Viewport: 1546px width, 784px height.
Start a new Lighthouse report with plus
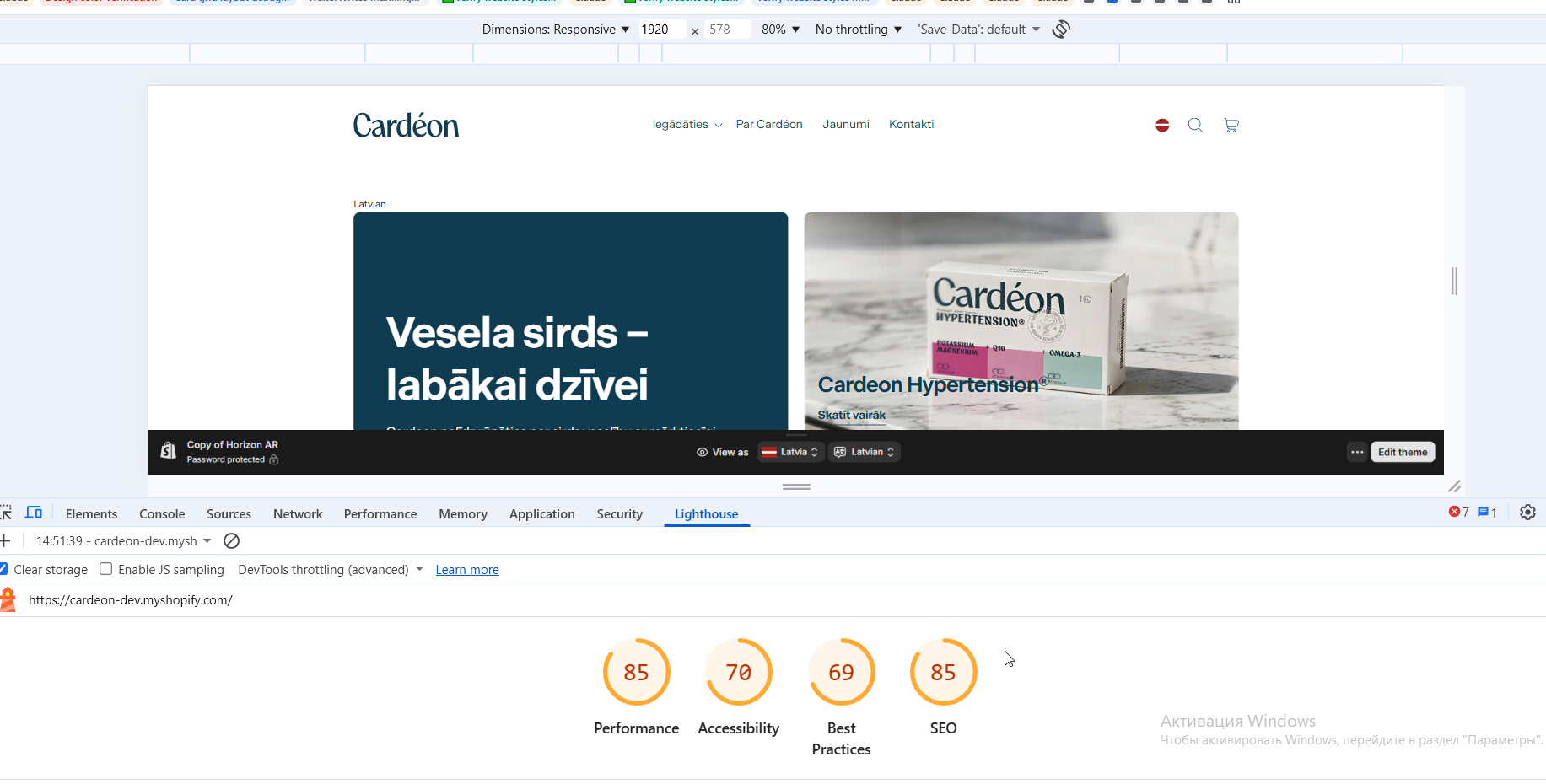5,540
